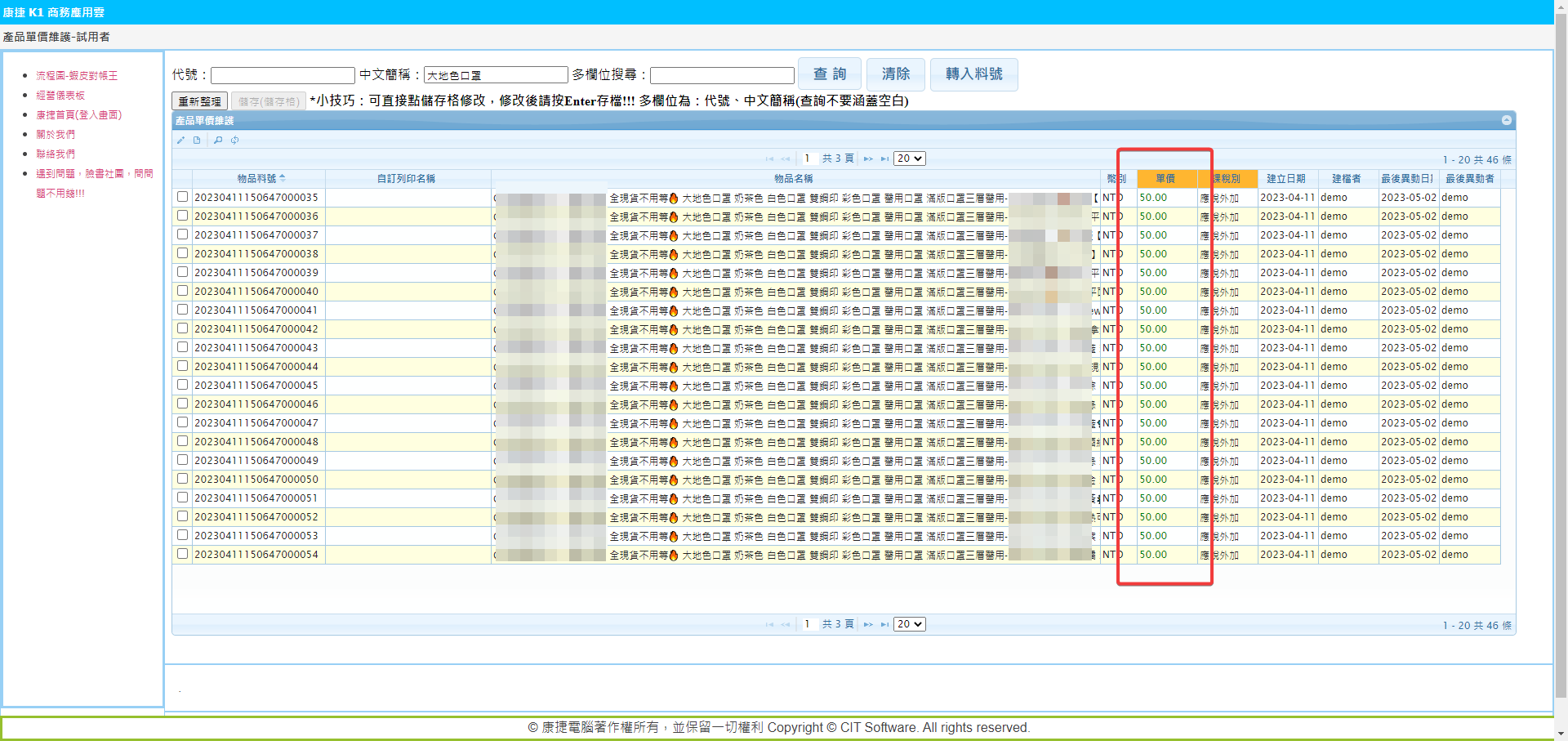Click the 單價 column header

(1165, 178)
